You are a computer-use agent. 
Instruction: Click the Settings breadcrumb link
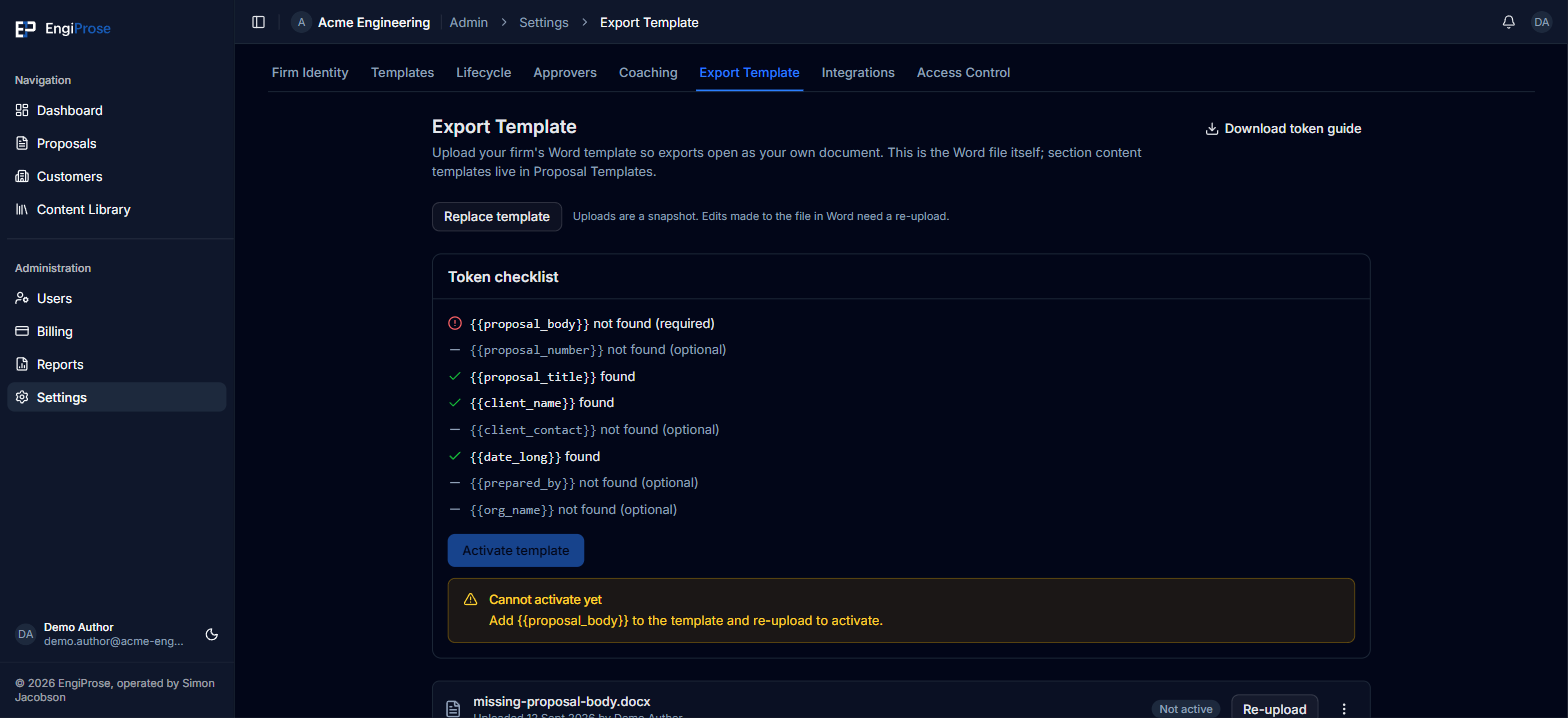click(x=544, y=22)
